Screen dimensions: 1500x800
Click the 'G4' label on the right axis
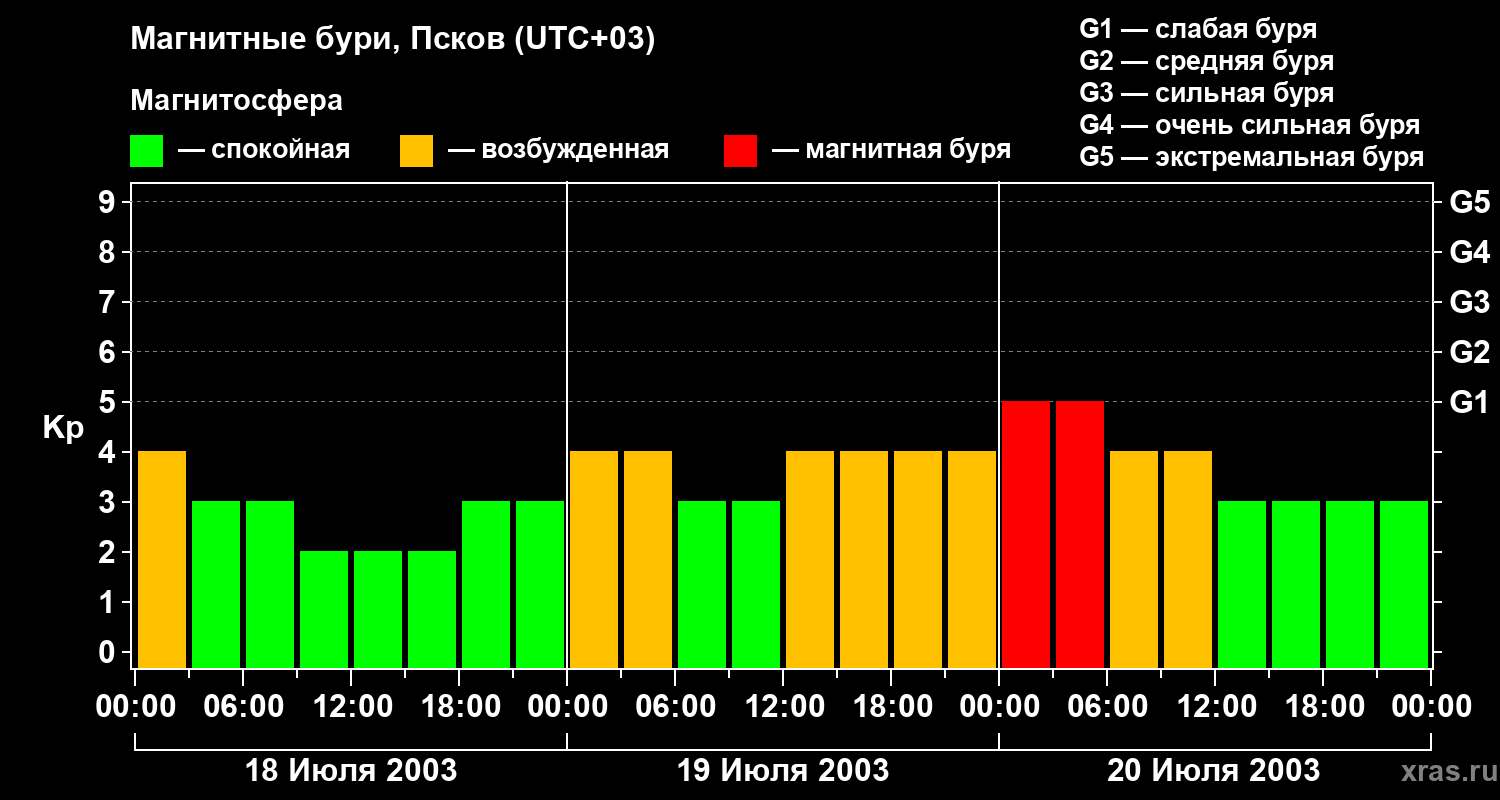coord(1470,252)
